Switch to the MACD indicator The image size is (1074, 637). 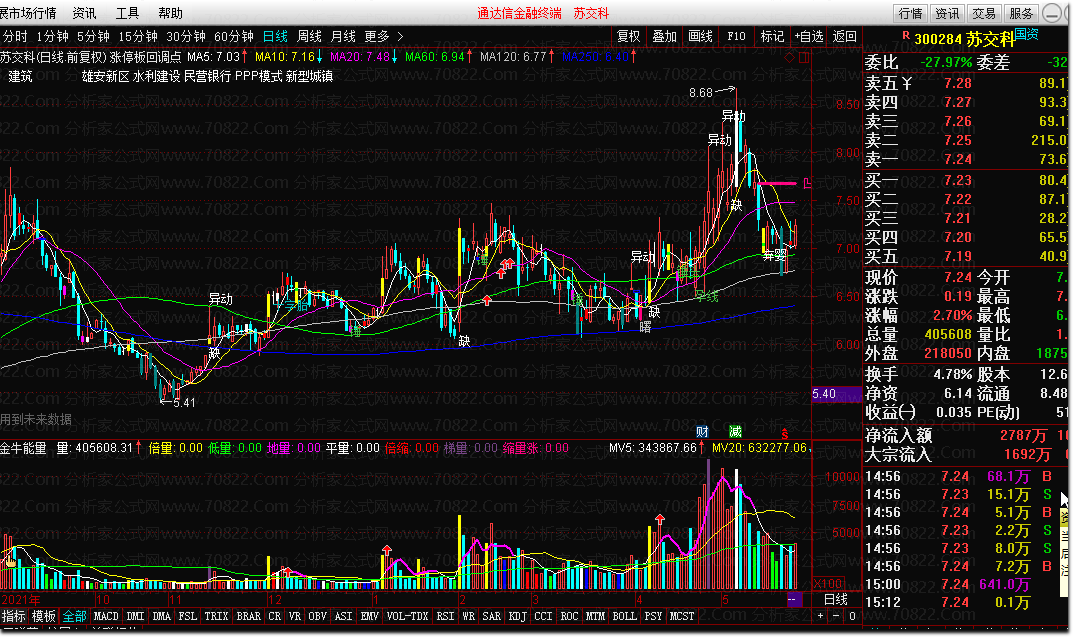(106, 616)
